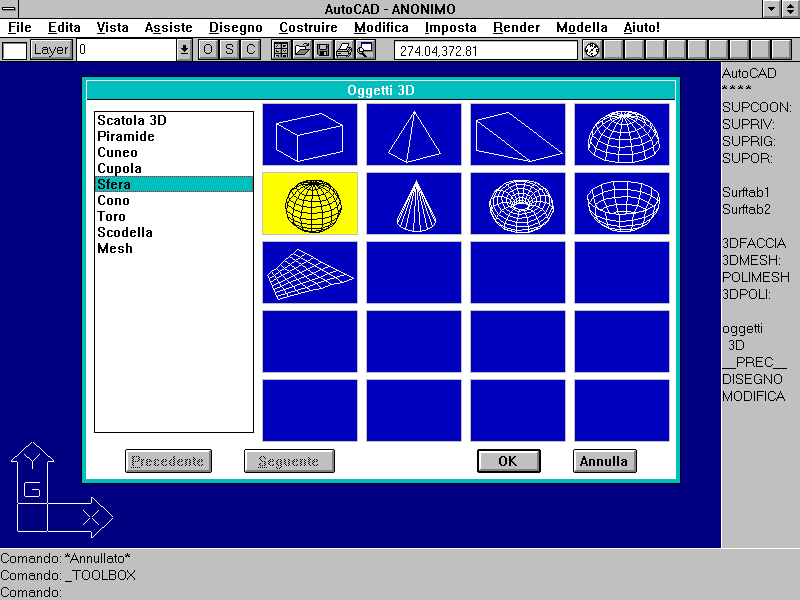Open the File menu
Viewport: 800px width, 600px height.
point(20,28)
